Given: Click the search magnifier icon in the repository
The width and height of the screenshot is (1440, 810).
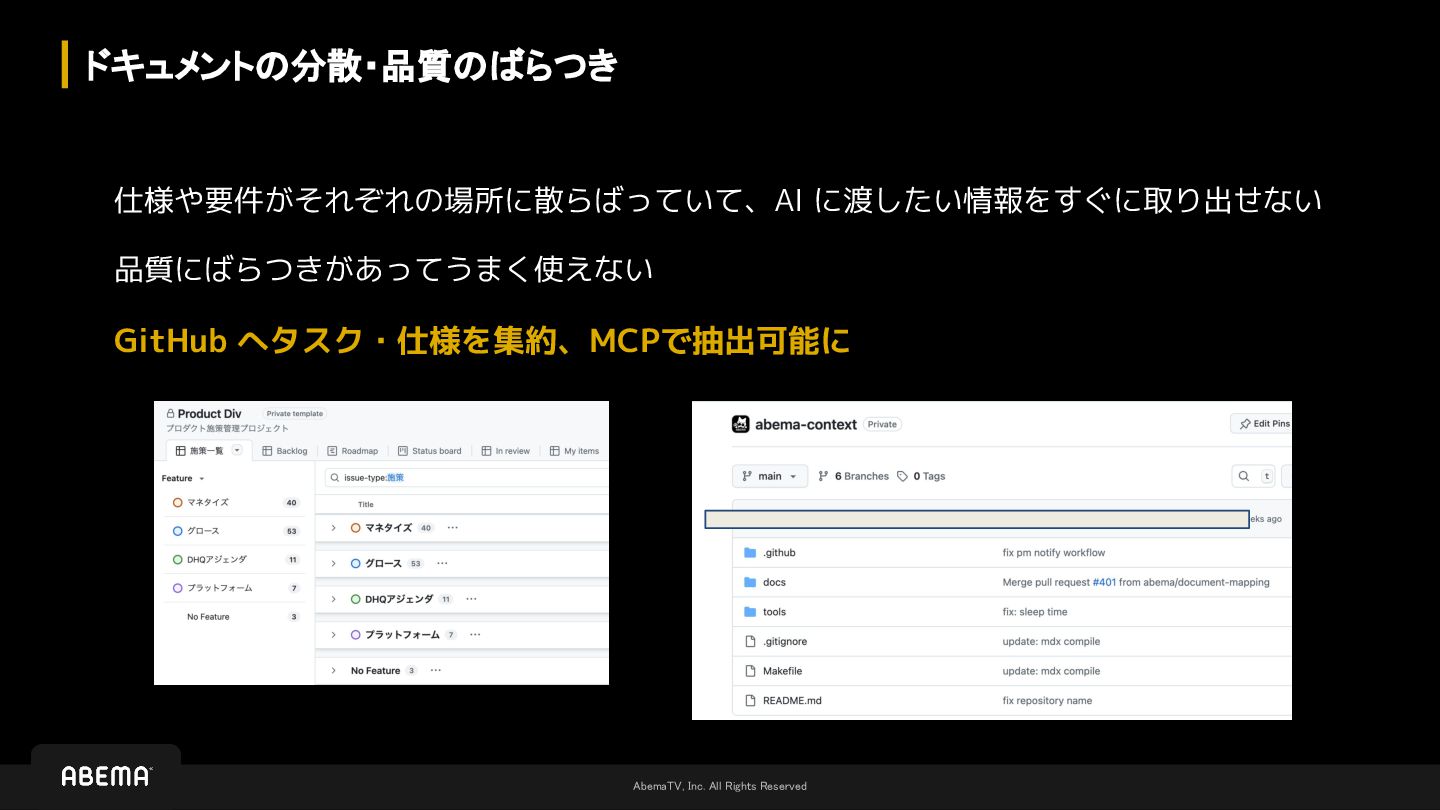Looking at the screenshot, I should (1244, 476).
